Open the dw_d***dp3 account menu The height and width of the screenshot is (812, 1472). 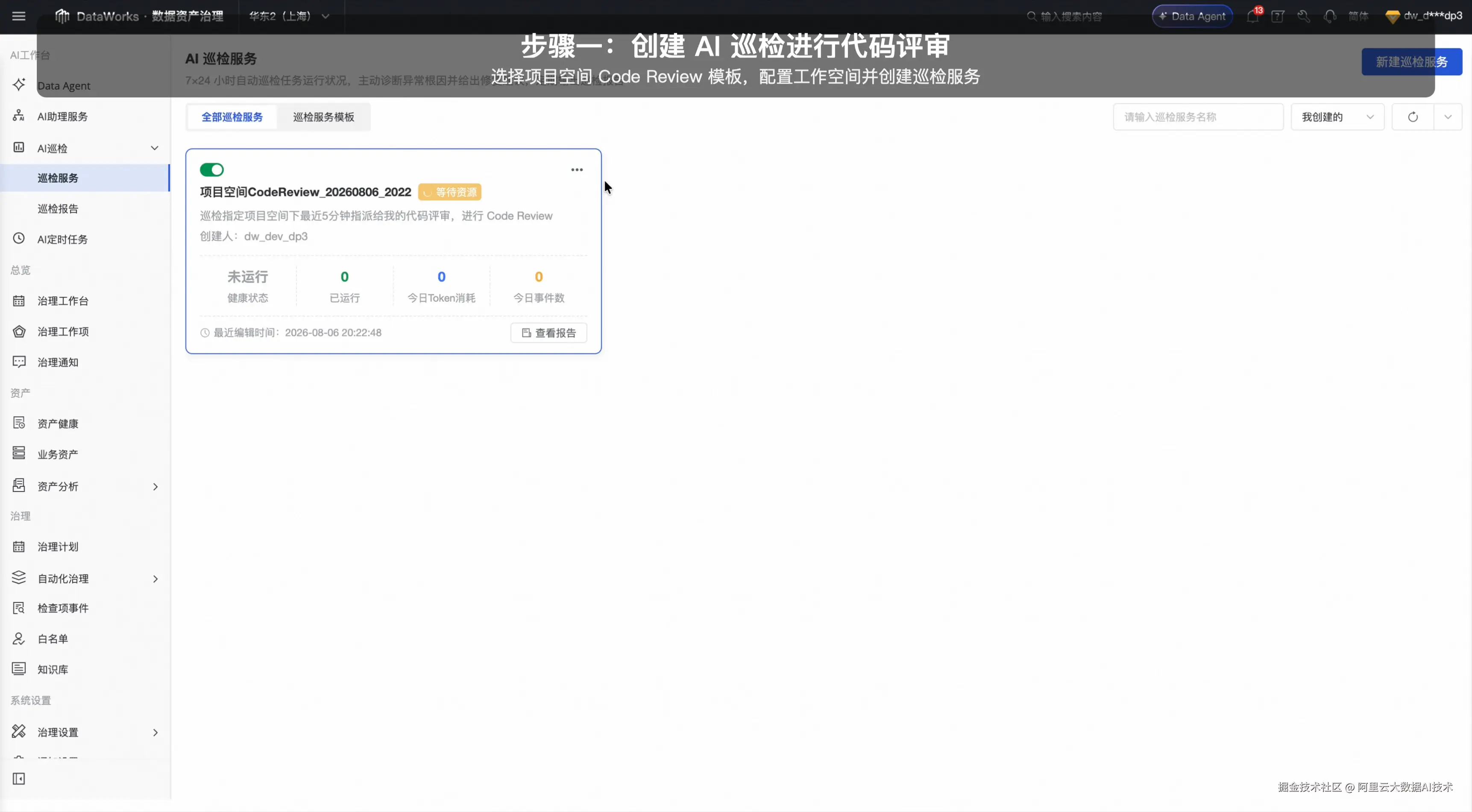click(x=1424, y=16)
